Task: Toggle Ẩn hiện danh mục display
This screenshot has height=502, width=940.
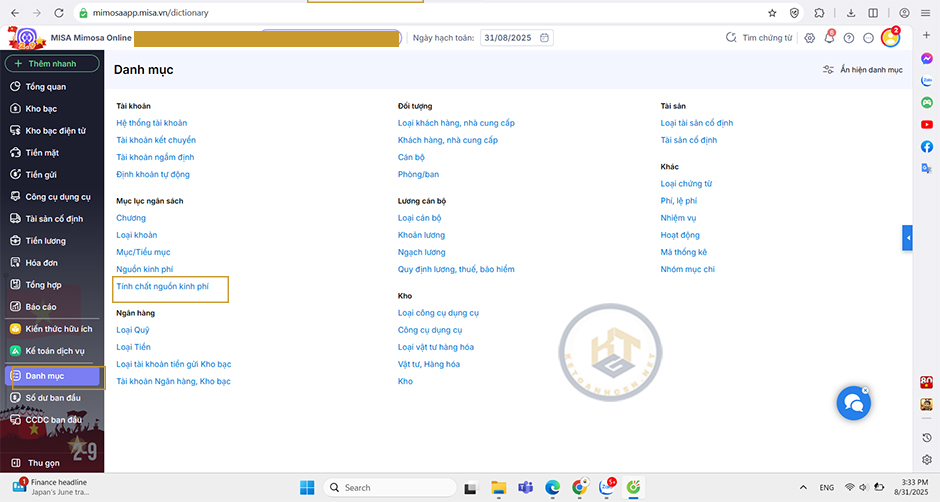Action: pyautogui.click(x=862, y=70)
